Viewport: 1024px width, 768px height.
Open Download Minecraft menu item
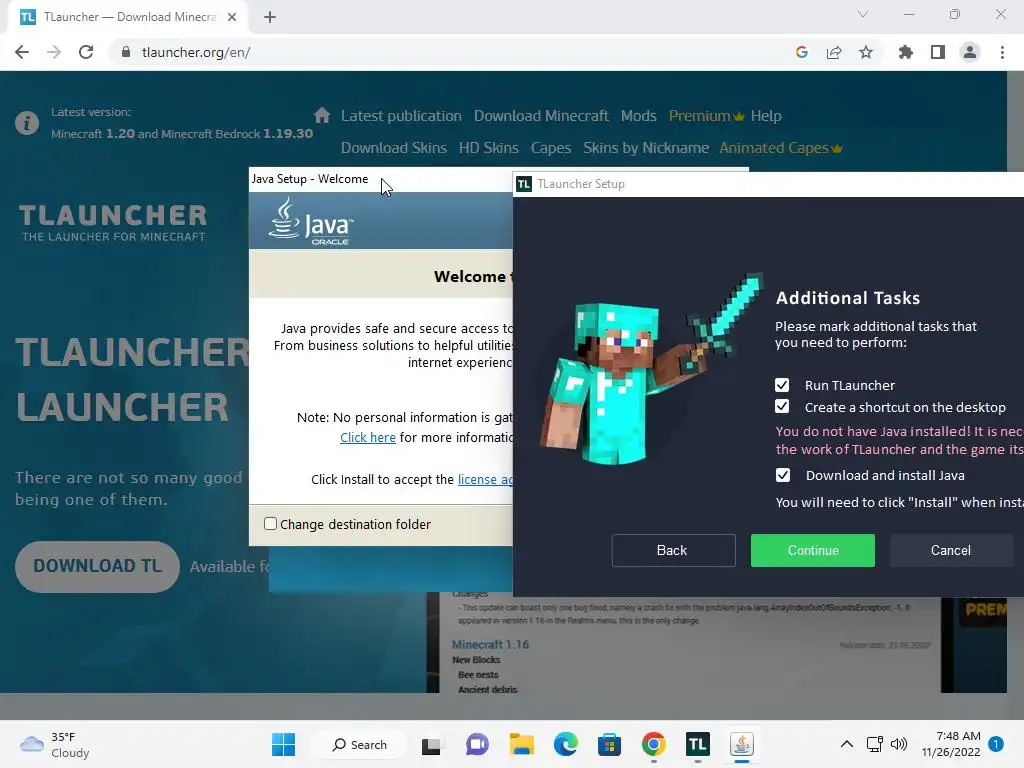coord(541,116)
